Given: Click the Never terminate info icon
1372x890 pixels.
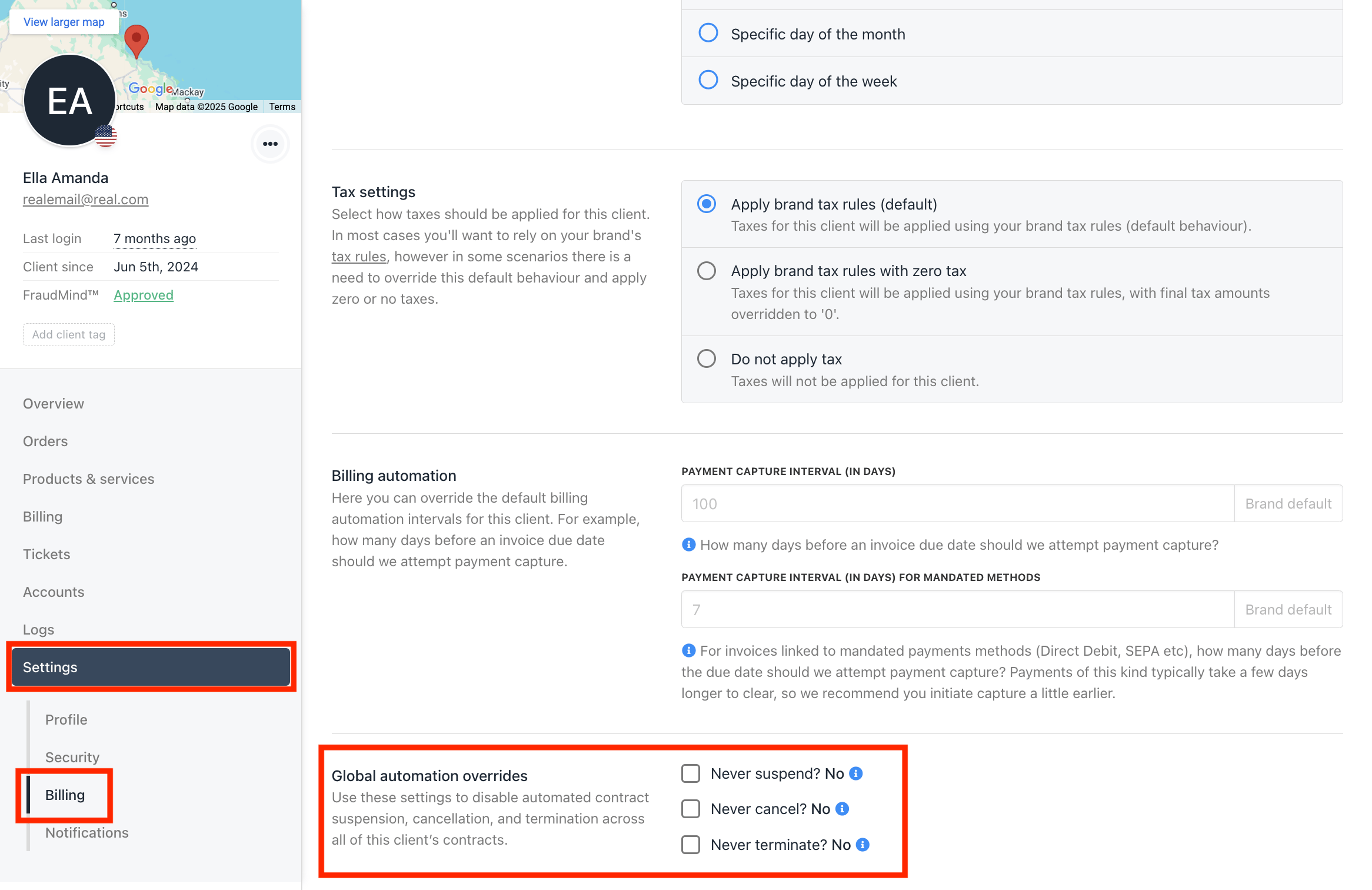Looking at the screenshot, I should 863,845.
